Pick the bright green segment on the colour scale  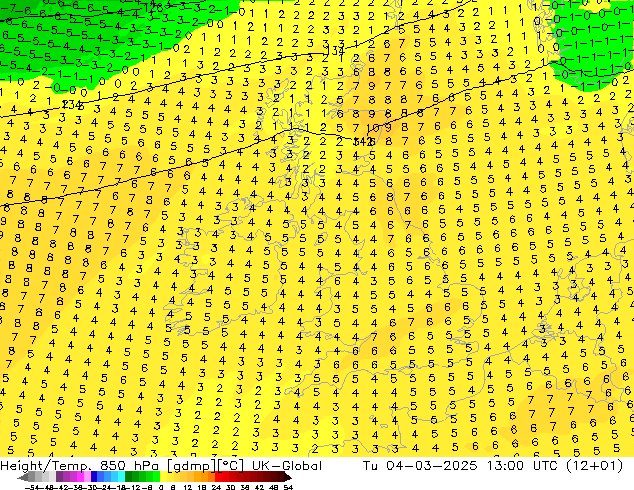[x=156, y=477]
